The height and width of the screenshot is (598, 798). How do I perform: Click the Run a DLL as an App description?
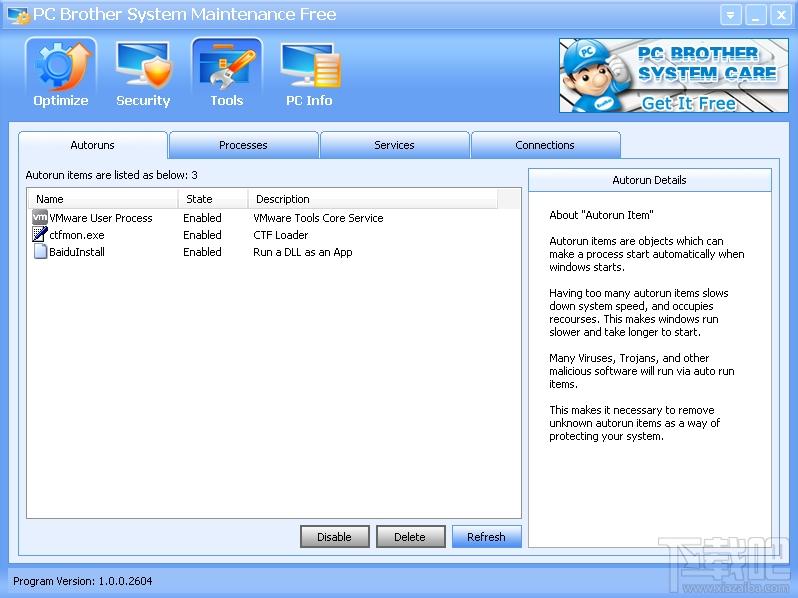tap(303, 252)
